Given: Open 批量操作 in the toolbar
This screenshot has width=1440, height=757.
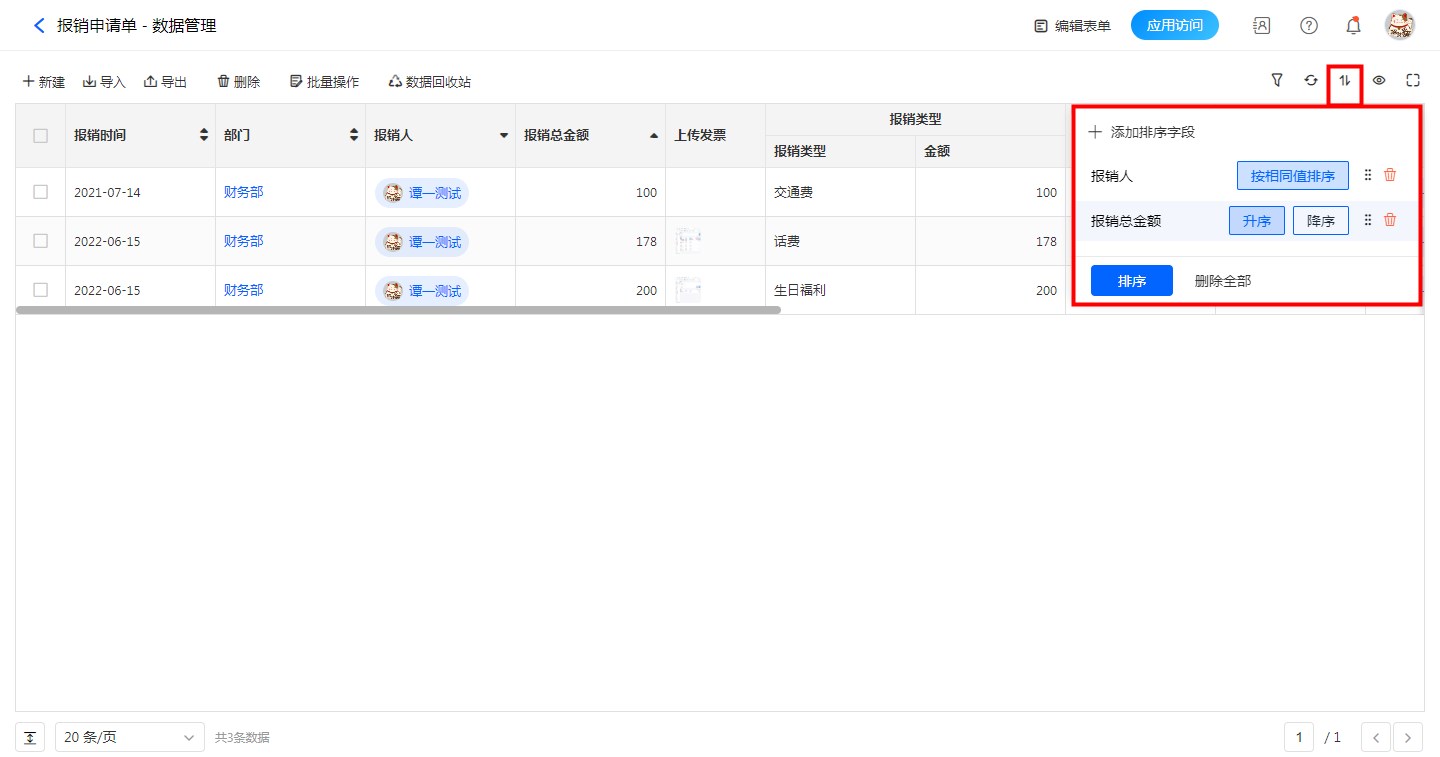Looking at the screenshot, I should point(324,82).
